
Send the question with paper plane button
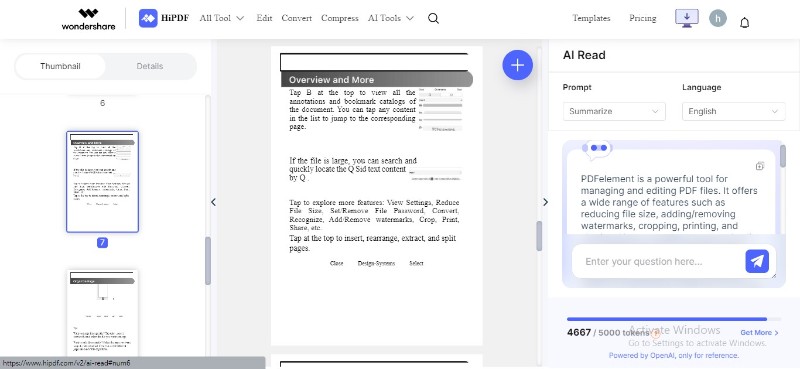(757, 261)
